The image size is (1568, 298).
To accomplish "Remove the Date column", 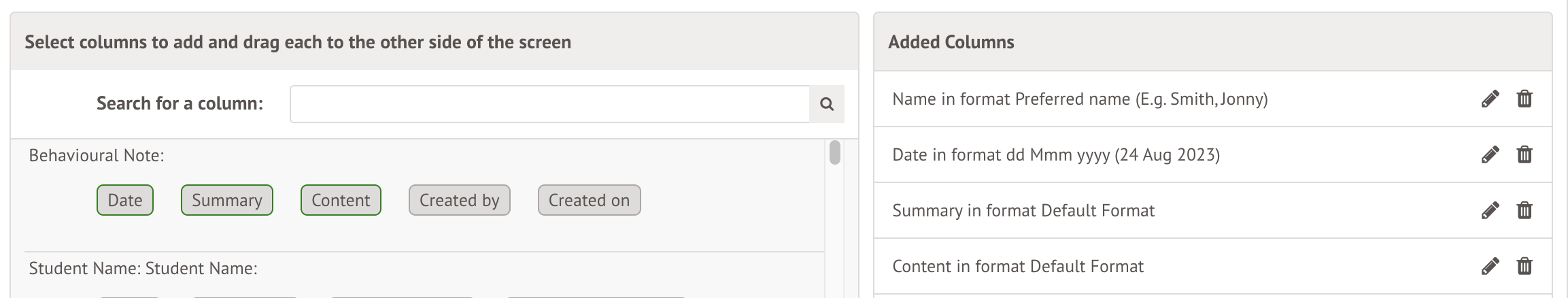I will 1524,155.
